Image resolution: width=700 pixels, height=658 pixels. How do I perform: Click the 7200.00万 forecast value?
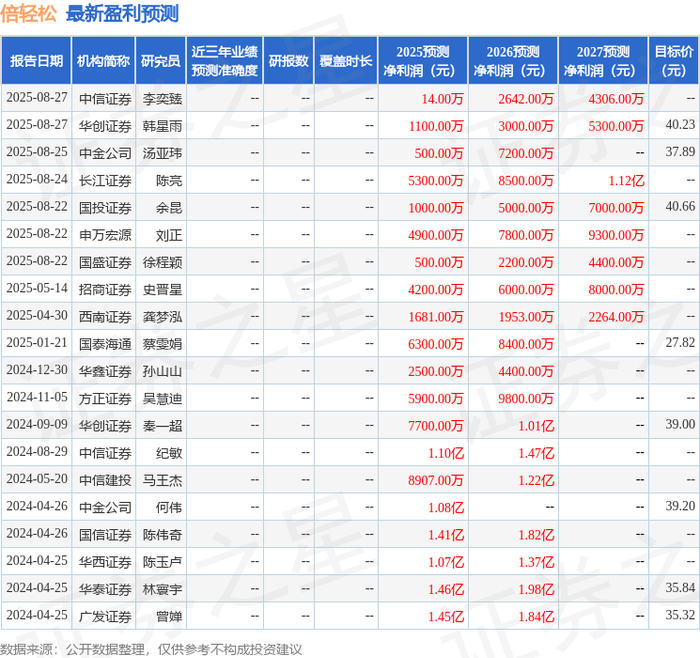526,154
